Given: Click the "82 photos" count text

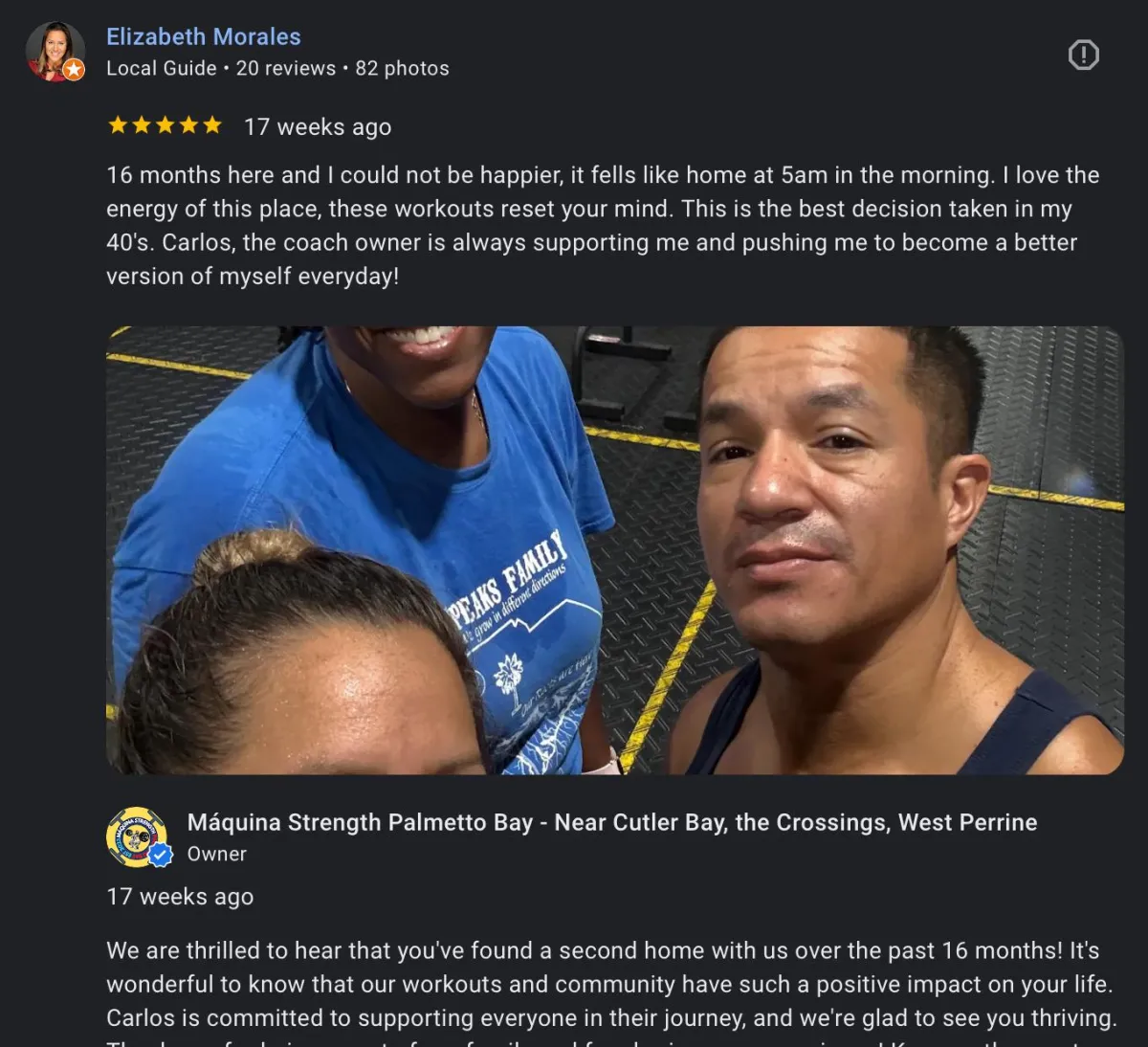Looking at the screenshot, I should click(x=402, y=68).
